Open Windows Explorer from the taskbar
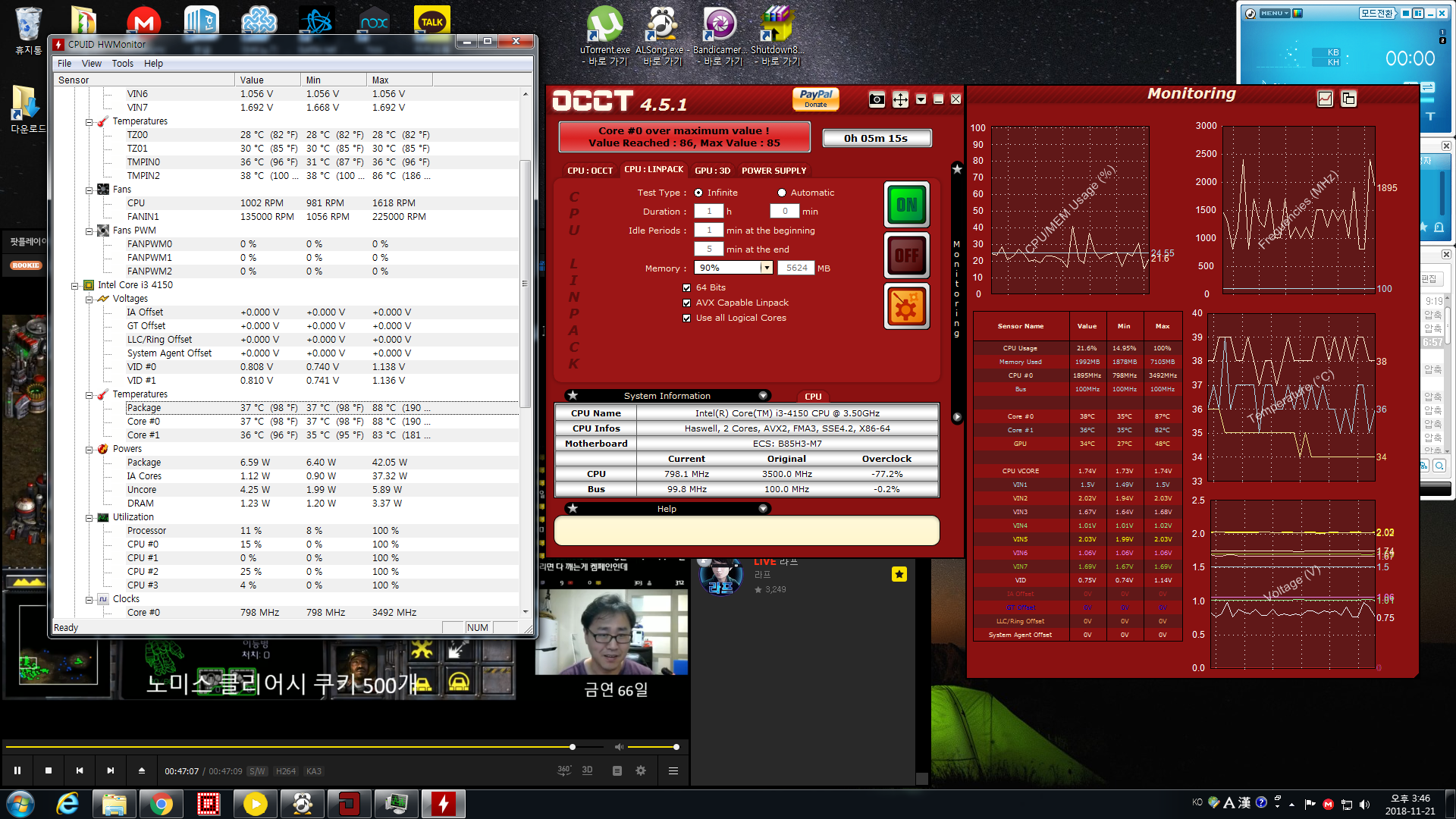The width and height of the screenshot is (1456, 819). 115,804
